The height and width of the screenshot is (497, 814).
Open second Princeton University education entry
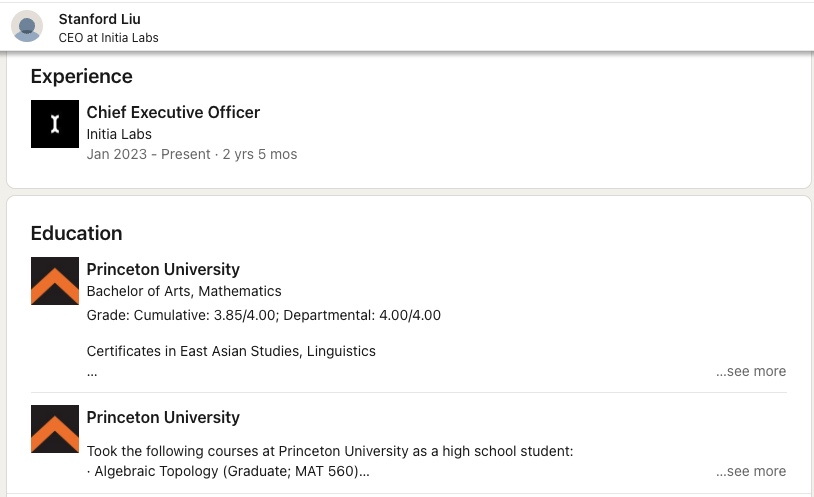(x=163, y=418)
